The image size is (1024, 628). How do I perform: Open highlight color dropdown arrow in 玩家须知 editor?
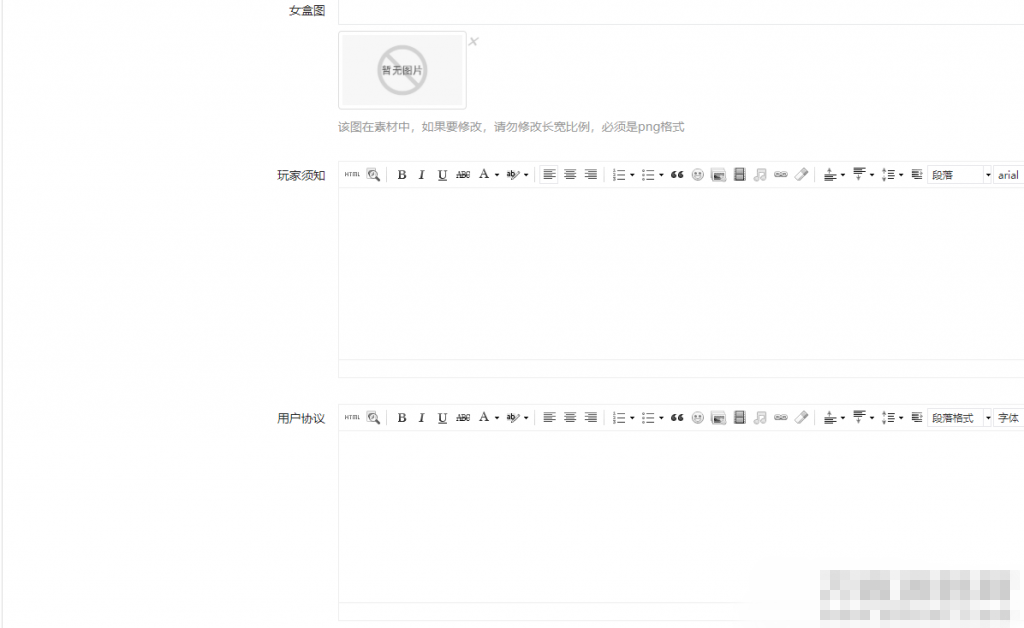526,175
